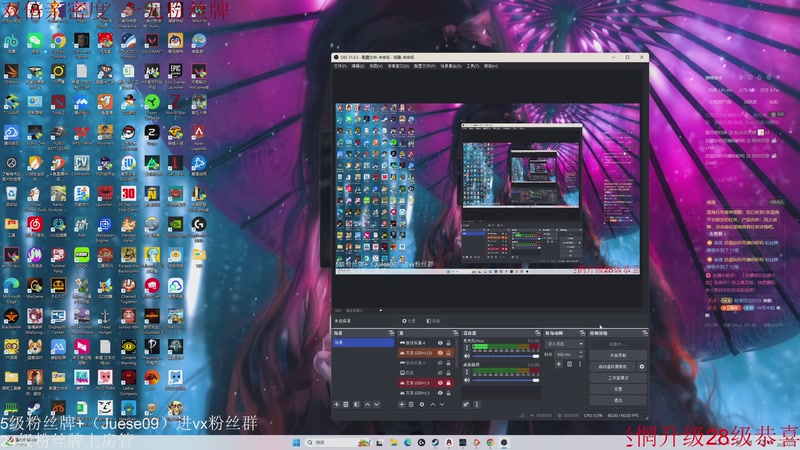800x450 pixels.
Task: Unlock the red text GDI+ 3 source
Action: click(448, 383)
